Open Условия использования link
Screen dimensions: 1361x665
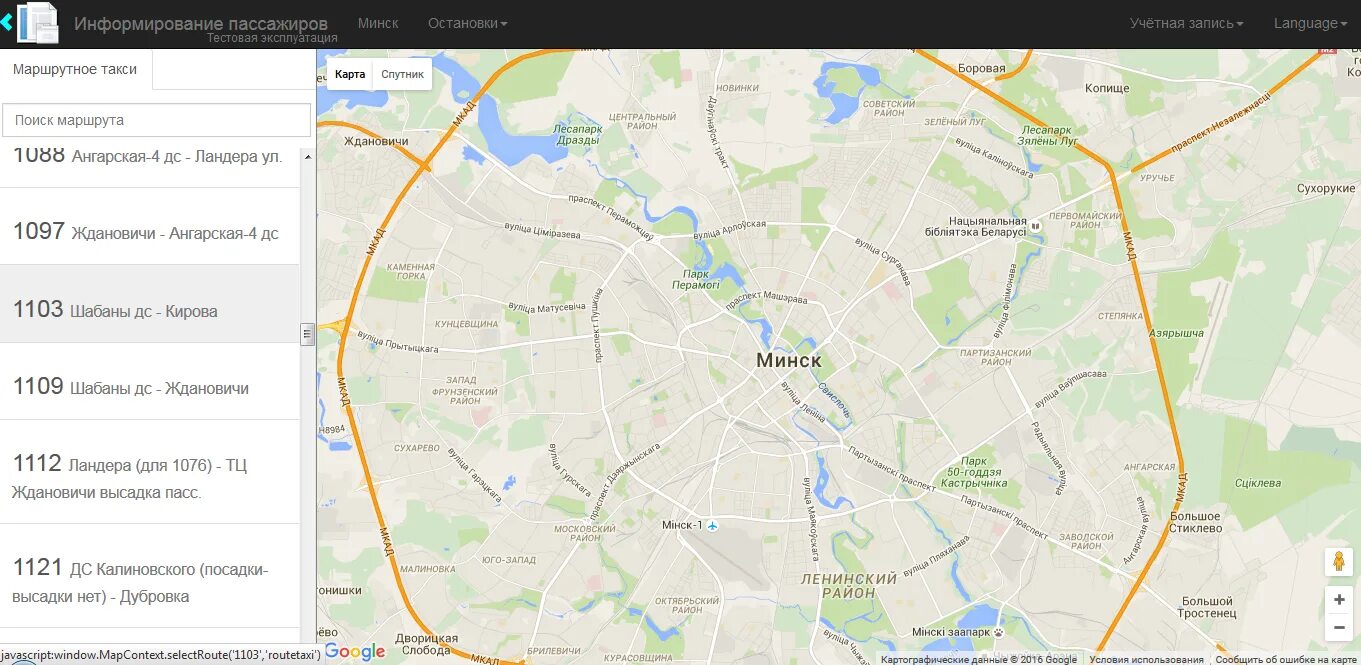[1146, 659]
